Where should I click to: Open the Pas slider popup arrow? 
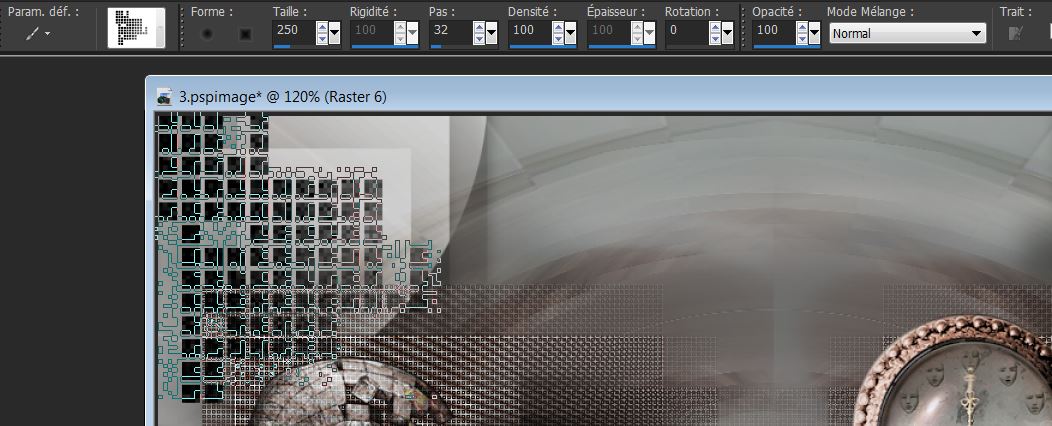492,32
